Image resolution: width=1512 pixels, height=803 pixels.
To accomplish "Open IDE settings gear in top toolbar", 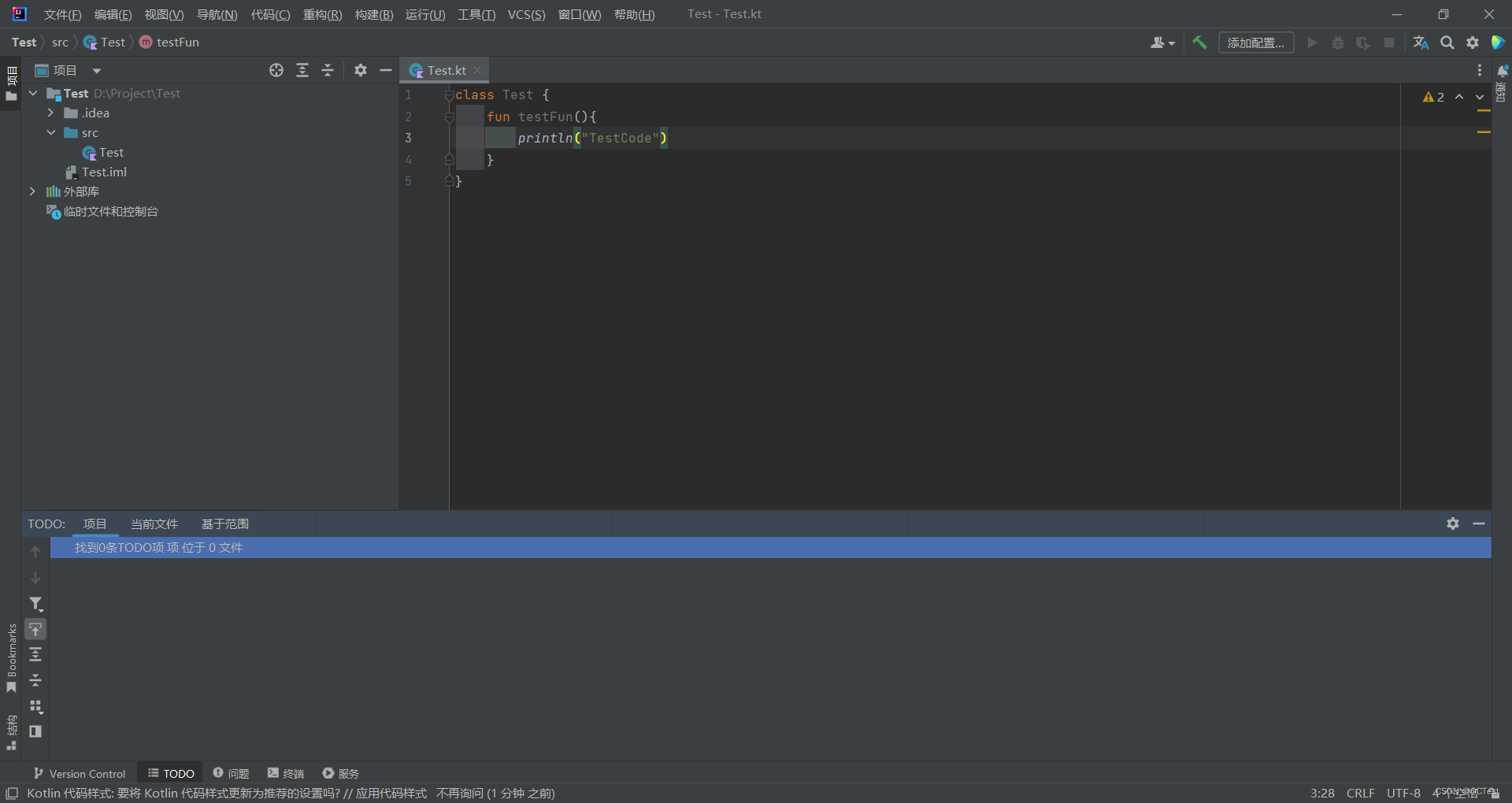I will (x=1473, y=43).
